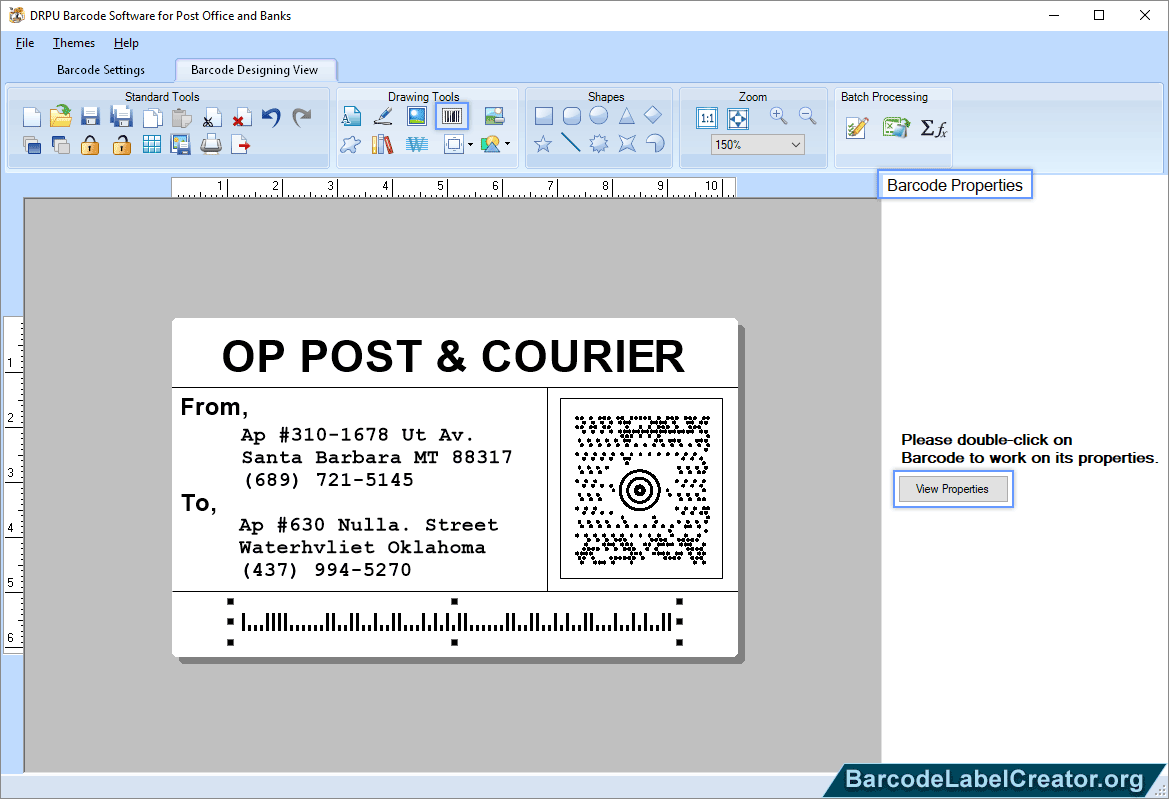Export the label (page with red arrow)
This screenshot has height=799, width=1169.
click(241, 145)
